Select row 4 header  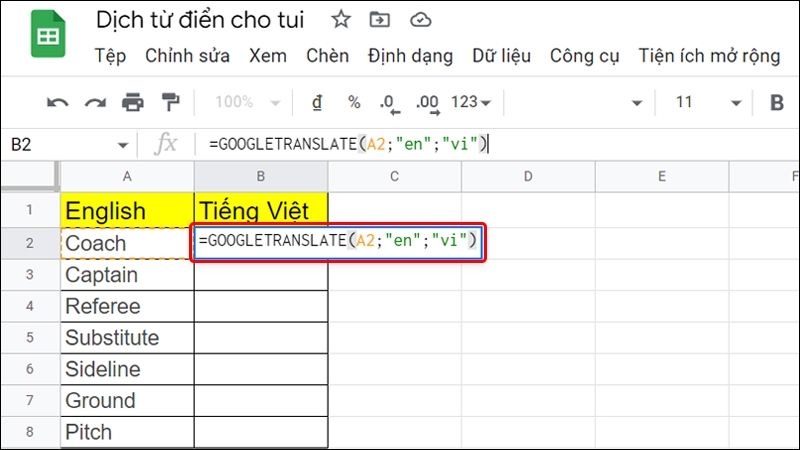pos(30,306)
